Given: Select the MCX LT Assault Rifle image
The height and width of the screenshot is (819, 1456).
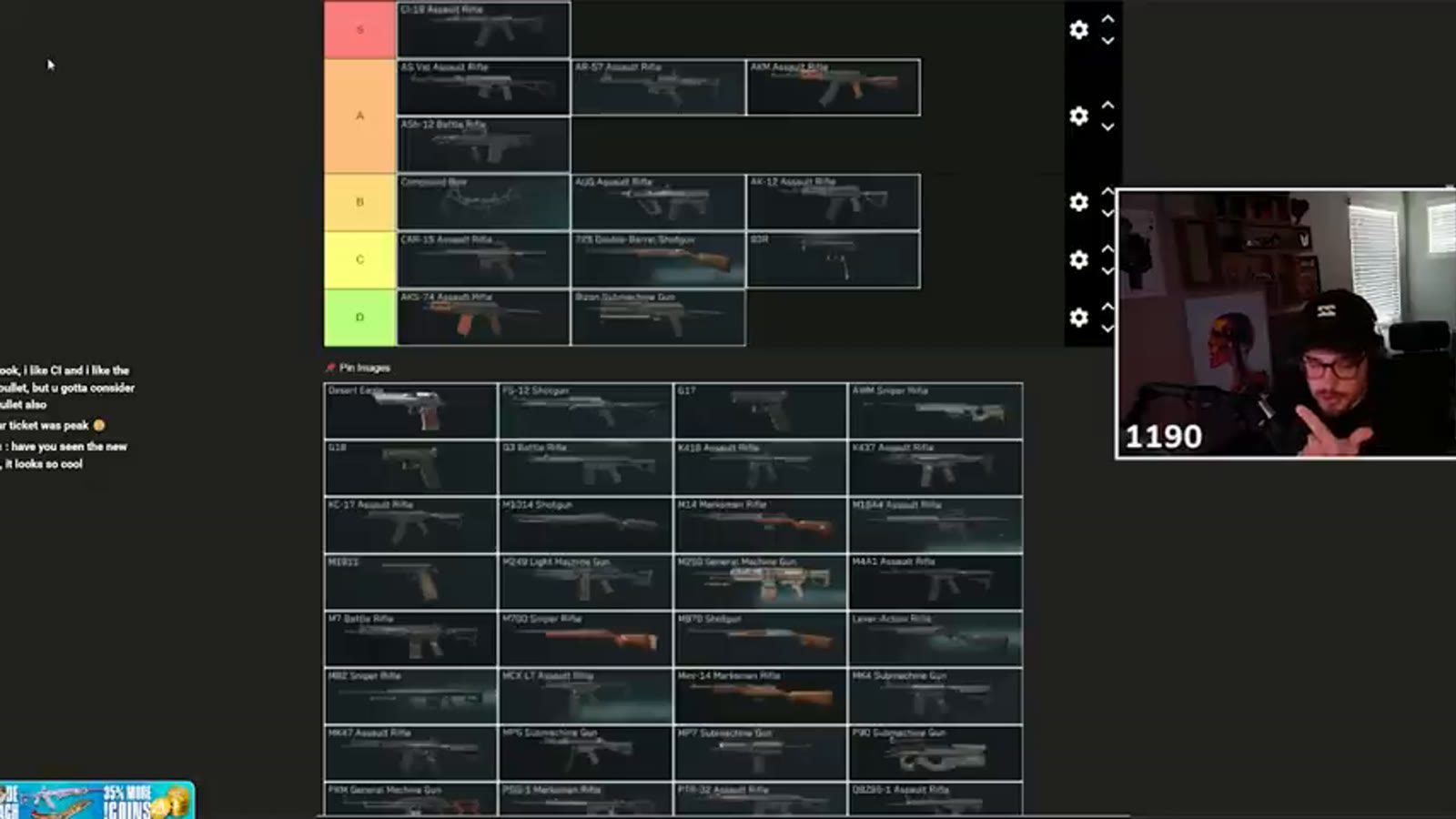Looking at the screenshot, I should pos(585,697).
